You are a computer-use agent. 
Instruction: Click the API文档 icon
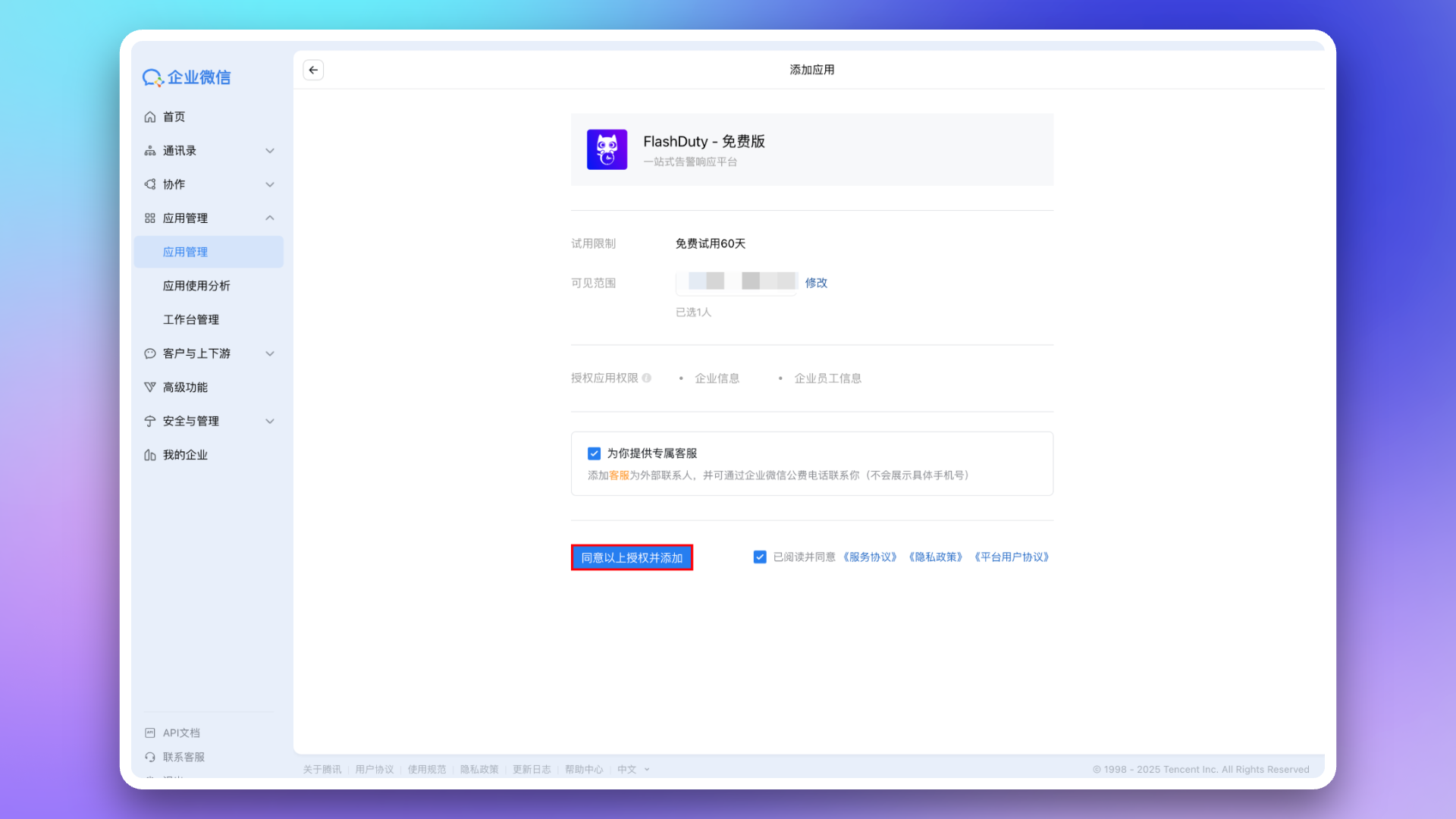[x=150, y=733]
